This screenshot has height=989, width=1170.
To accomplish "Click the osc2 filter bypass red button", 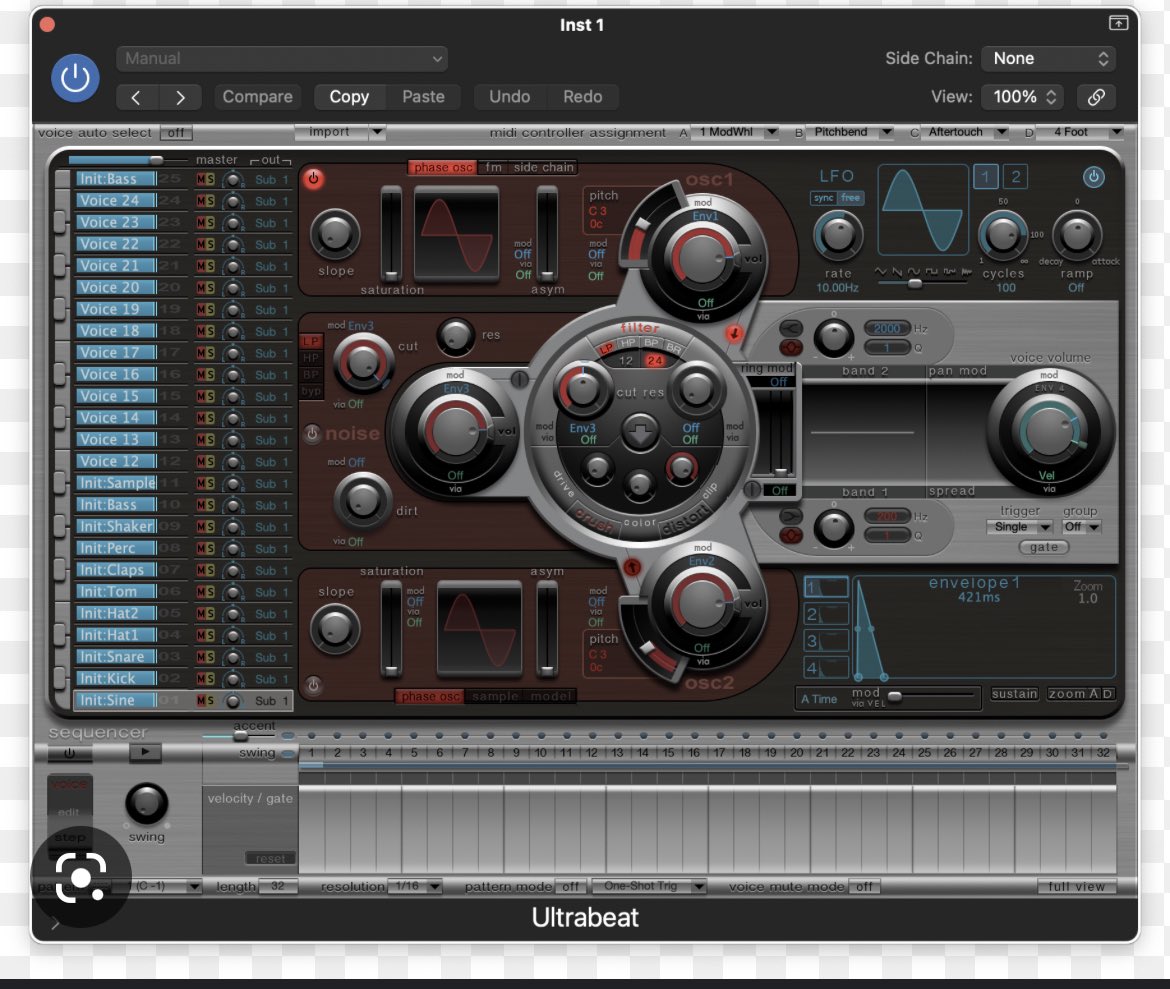I will [x=632, y=567].
